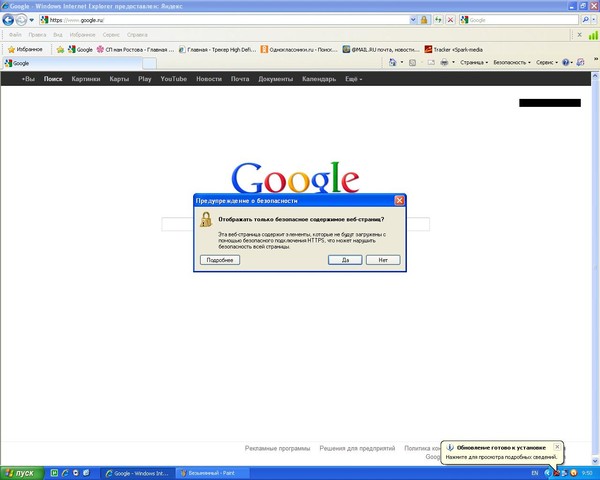Click Документы in Google navigation bar
Image resolution: width=600 pixels, height=480 pixels.
276,79
